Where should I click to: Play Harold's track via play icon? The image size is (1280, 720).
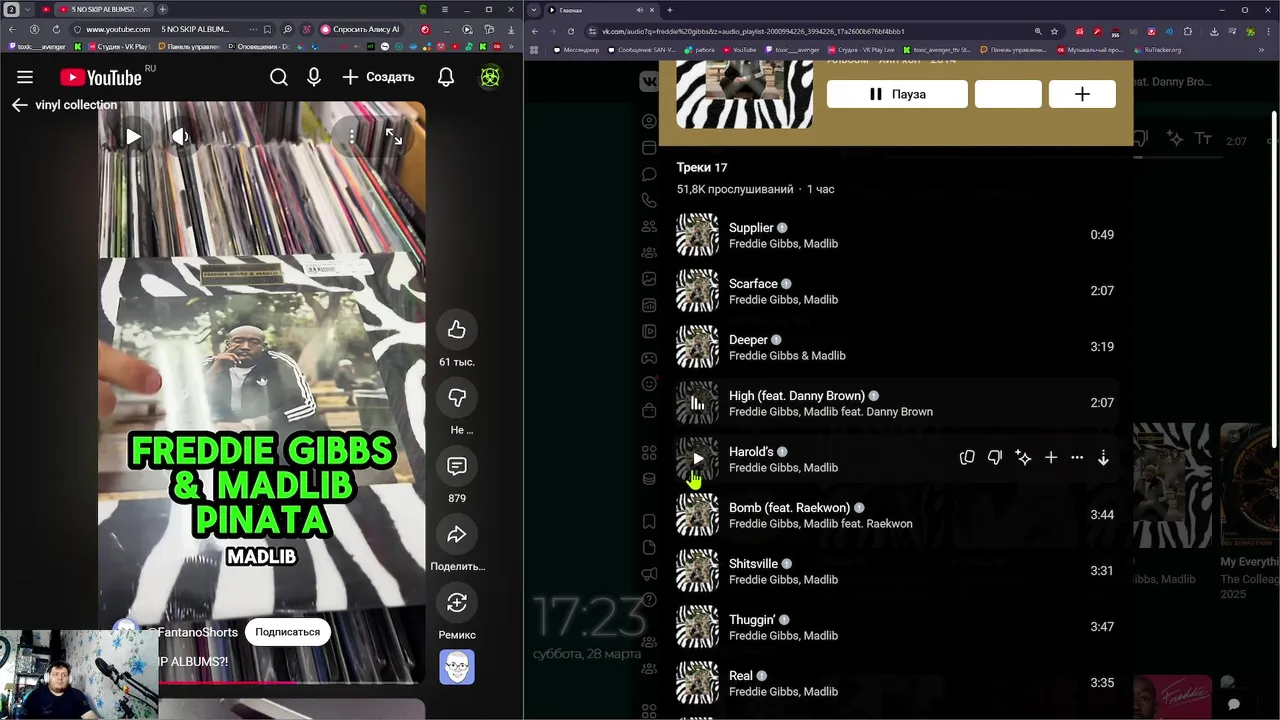(697, 459)
